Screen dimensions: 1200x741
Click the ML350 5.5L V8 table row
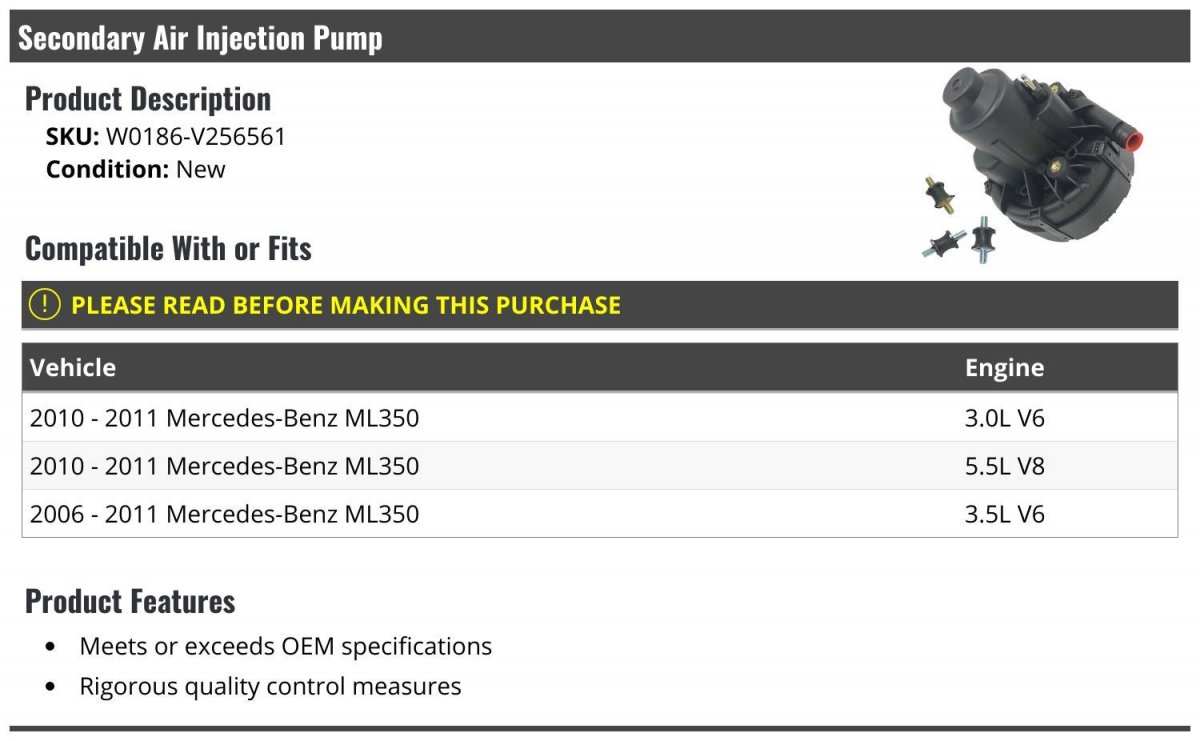pyautogui.click(x=600, y=466)
